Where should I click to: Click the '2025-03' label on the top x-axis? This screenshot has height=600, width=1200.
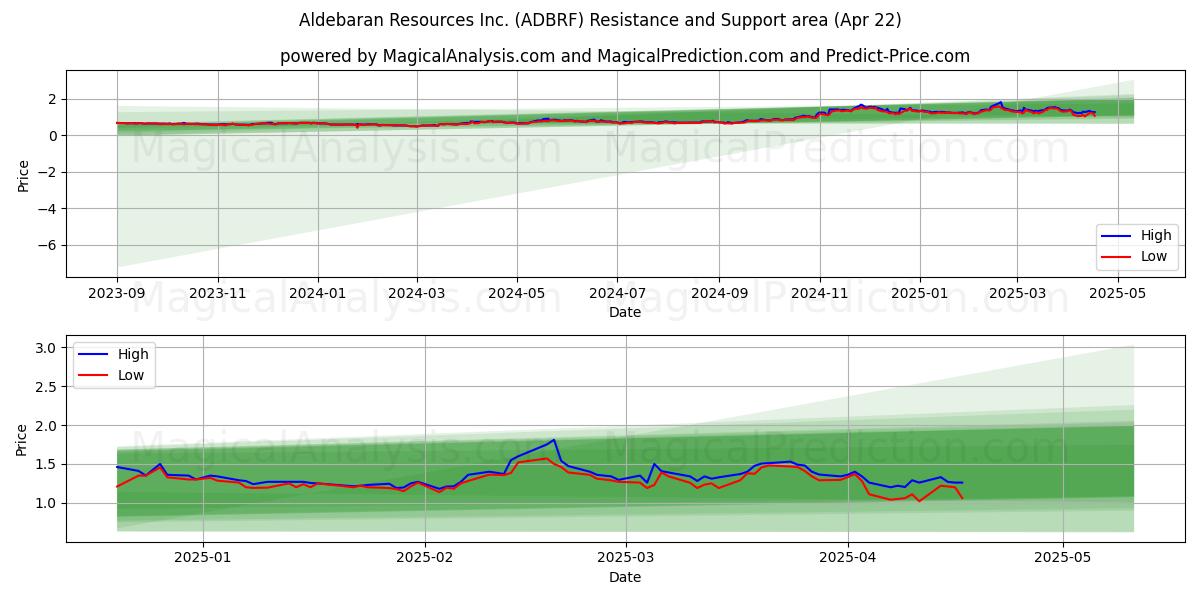[1017, 294]
